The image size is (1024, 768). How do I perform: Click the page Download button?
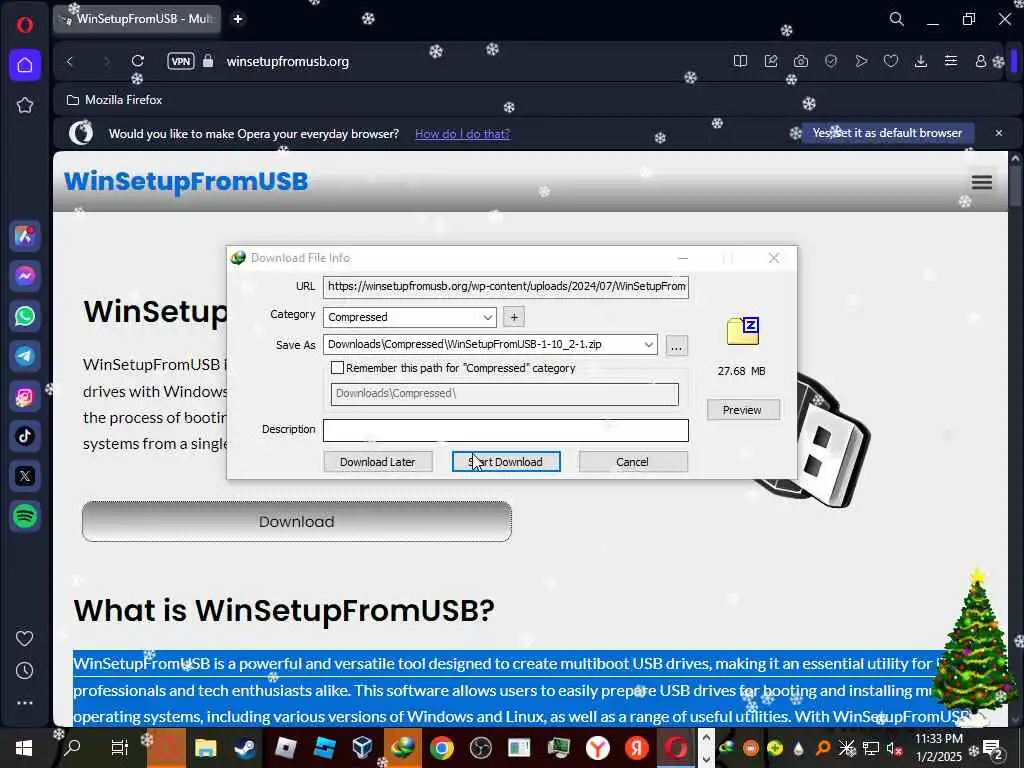[x=296, y=522]
